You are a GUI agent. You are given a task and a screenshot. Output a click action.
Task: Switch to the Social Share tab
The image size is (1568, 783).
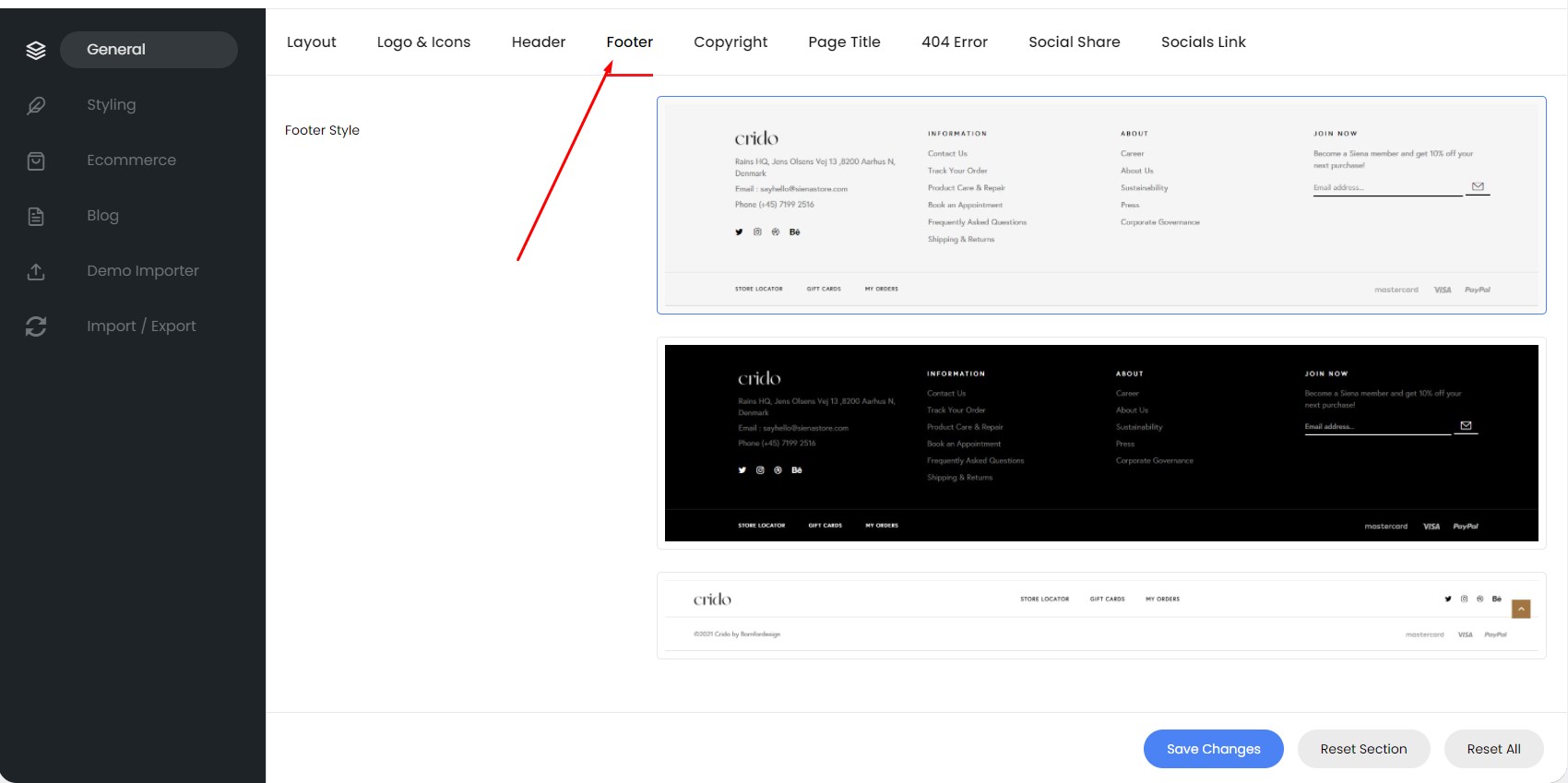click(1075, 42)
